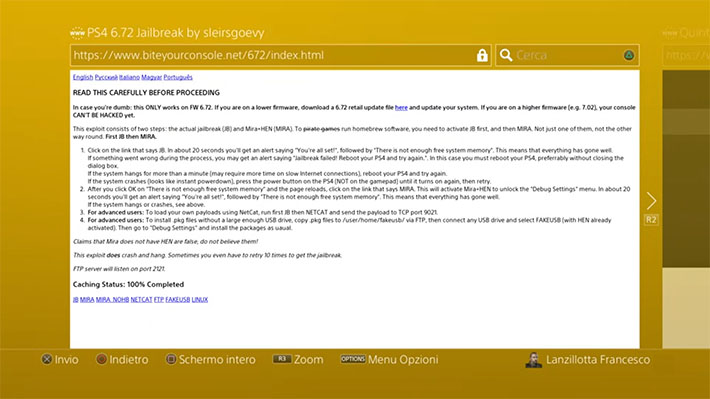The image size is (710, 399).
Task: Click the 'here' link for the 6.72 update file
Action: 401,108
